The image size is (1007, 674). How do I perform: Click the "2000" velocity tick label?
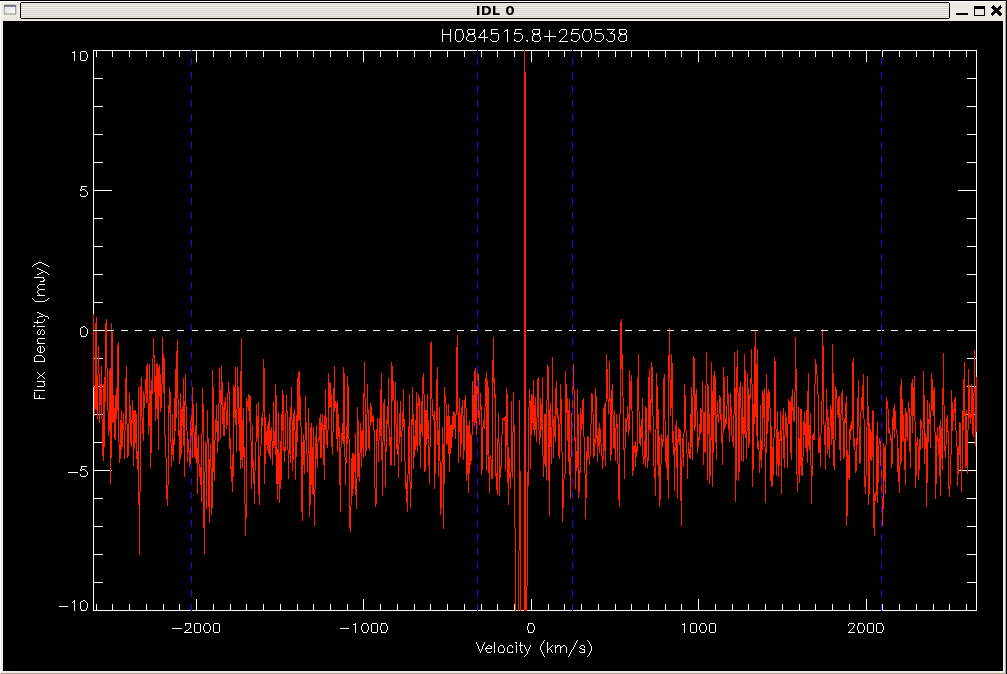pos(866,628)
